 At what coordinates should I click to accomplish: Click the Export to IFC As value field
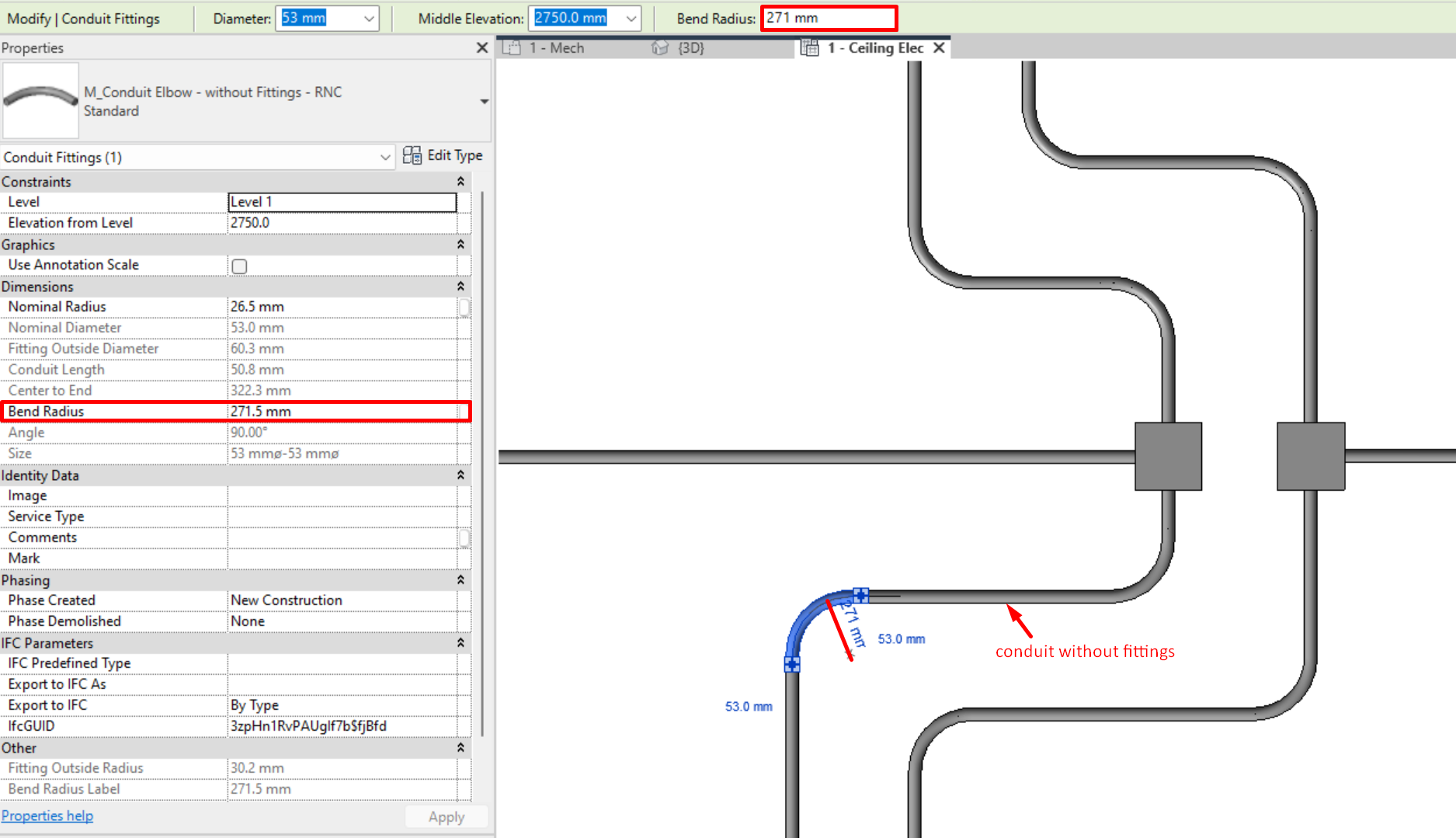point(342,684)
